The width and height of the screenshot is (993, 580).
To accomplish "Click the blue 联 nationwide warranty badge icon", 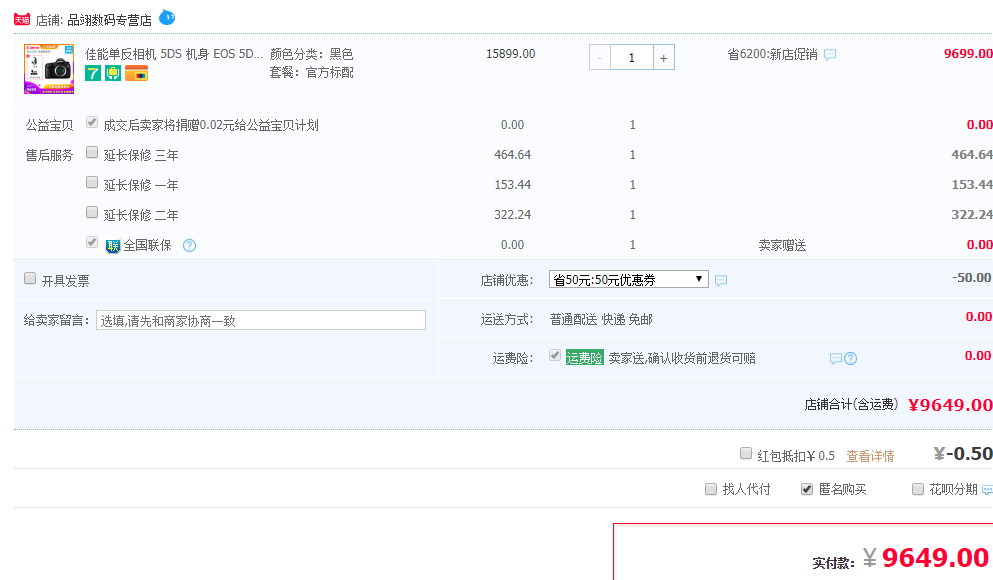I will (x=113, y=246).
